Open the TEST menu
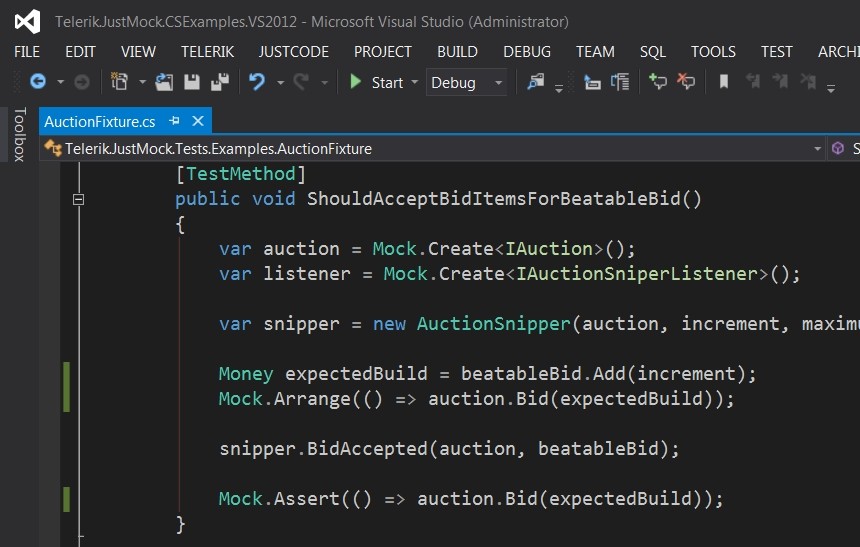 click(777, 52)
